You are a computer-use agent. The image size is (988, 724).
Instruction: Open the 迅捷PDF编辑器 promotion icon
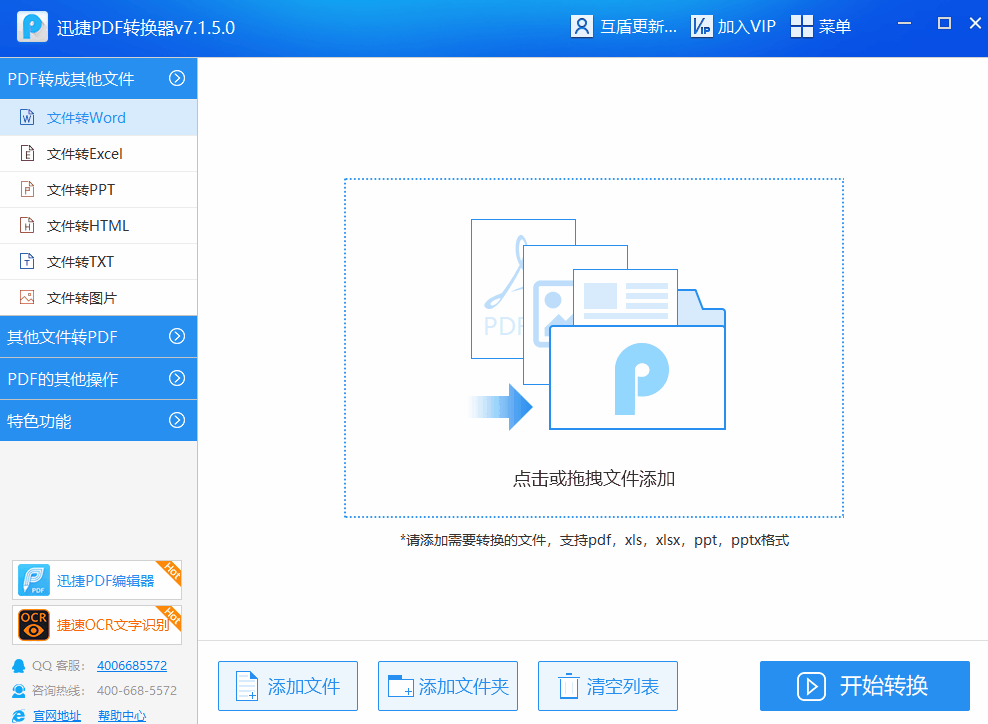click(97, 579)
